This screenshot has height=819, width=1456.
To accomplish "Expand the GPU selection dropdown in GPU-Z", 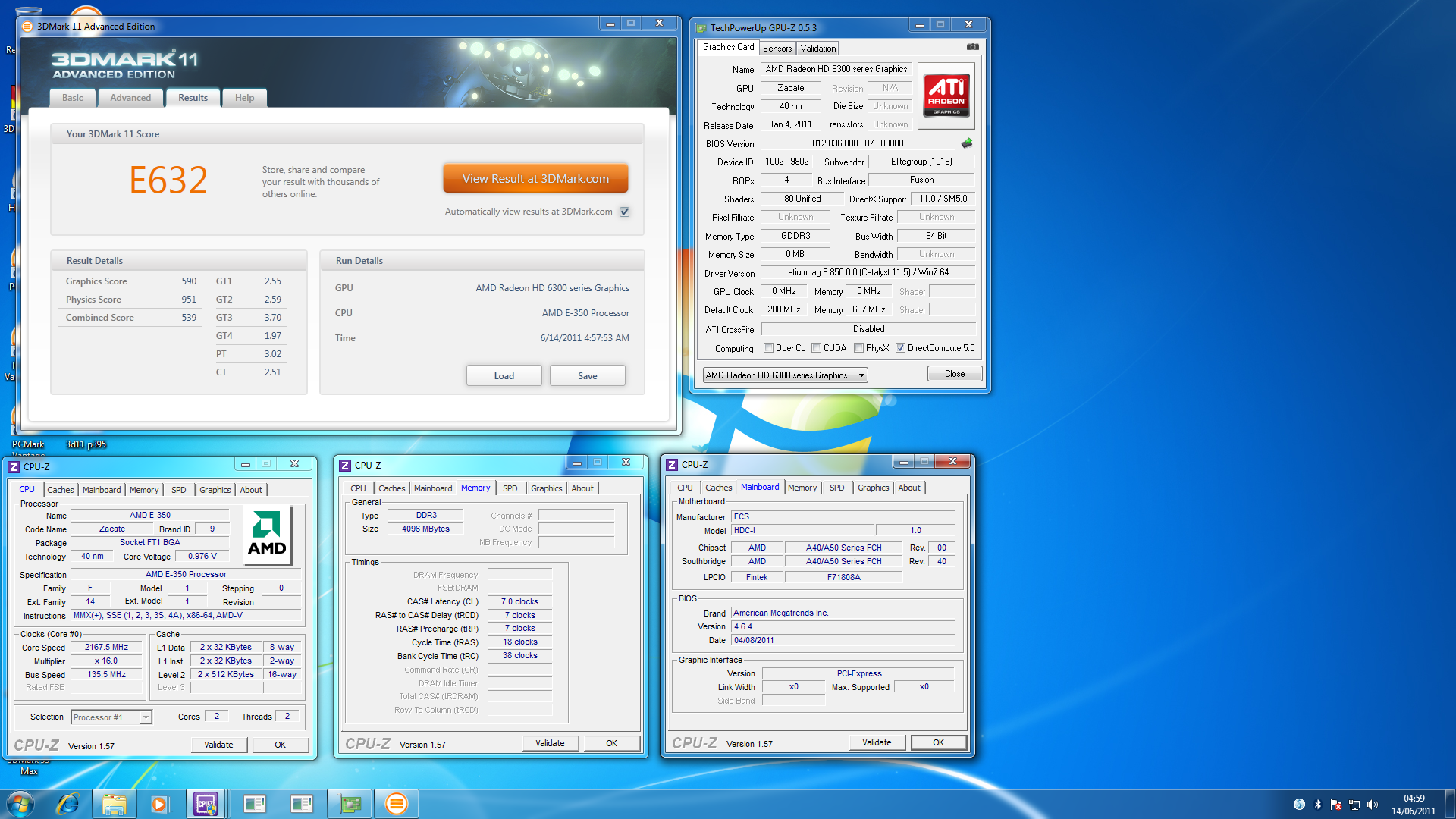I will (861, 375).
